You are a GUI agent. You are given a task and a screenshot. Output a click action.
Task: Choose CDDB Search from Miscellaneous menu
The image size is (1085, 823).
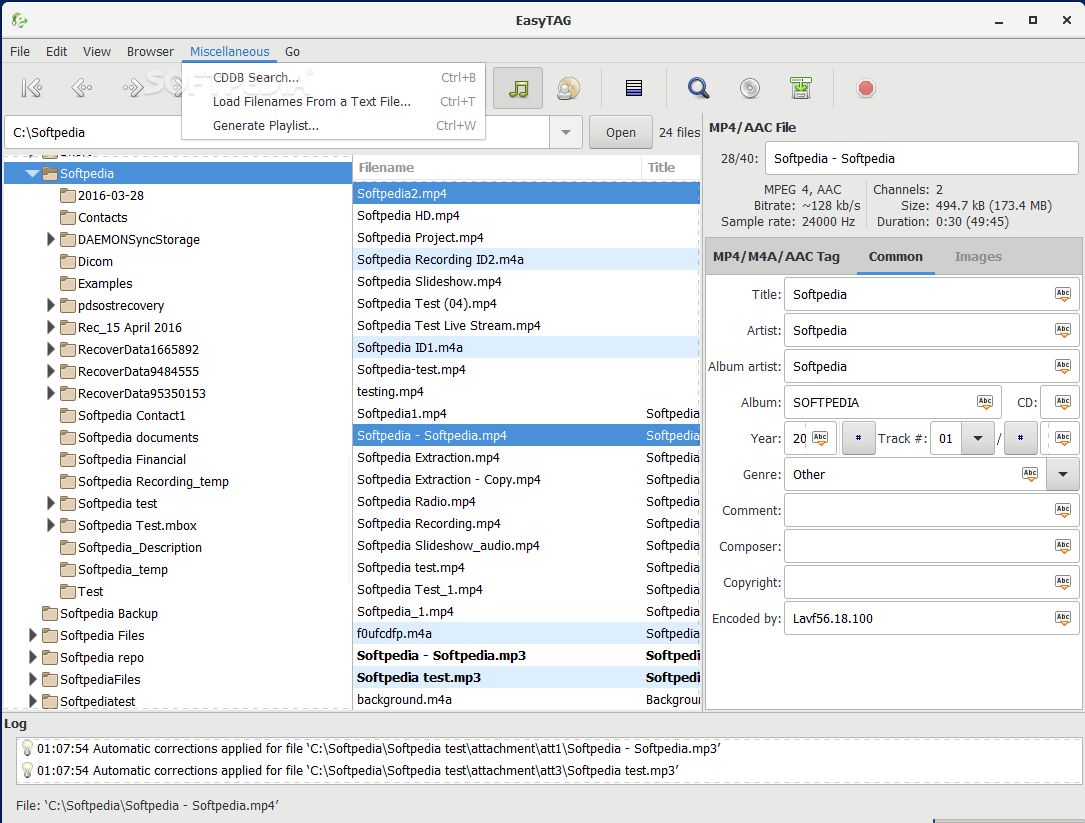click(x=334, y=78)
